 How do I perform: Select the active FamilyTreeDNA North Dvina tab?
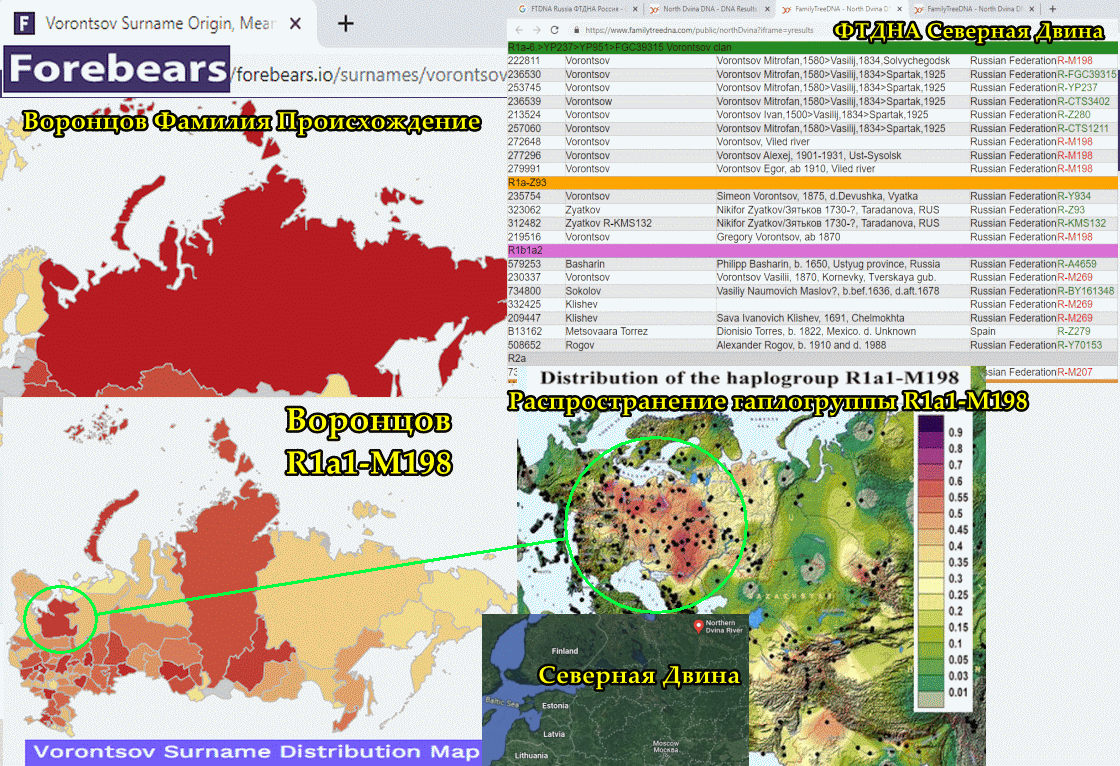tap(840, 9)
